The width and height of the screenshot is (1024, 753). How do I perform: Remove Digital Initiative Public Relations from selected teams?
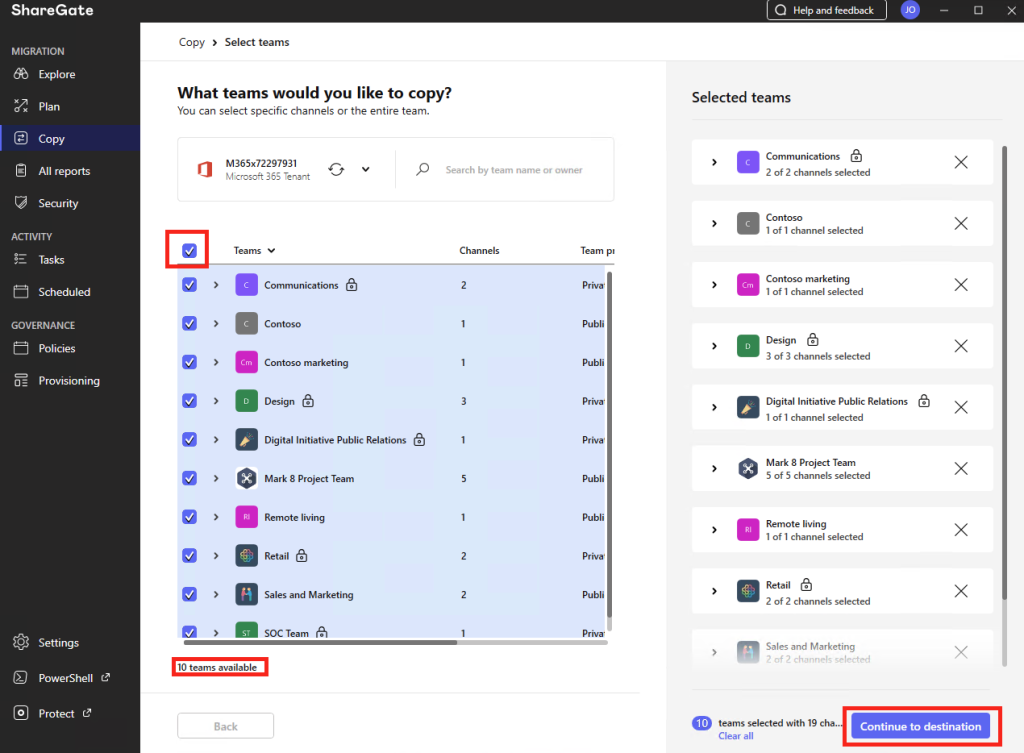[x=961, y=408]
